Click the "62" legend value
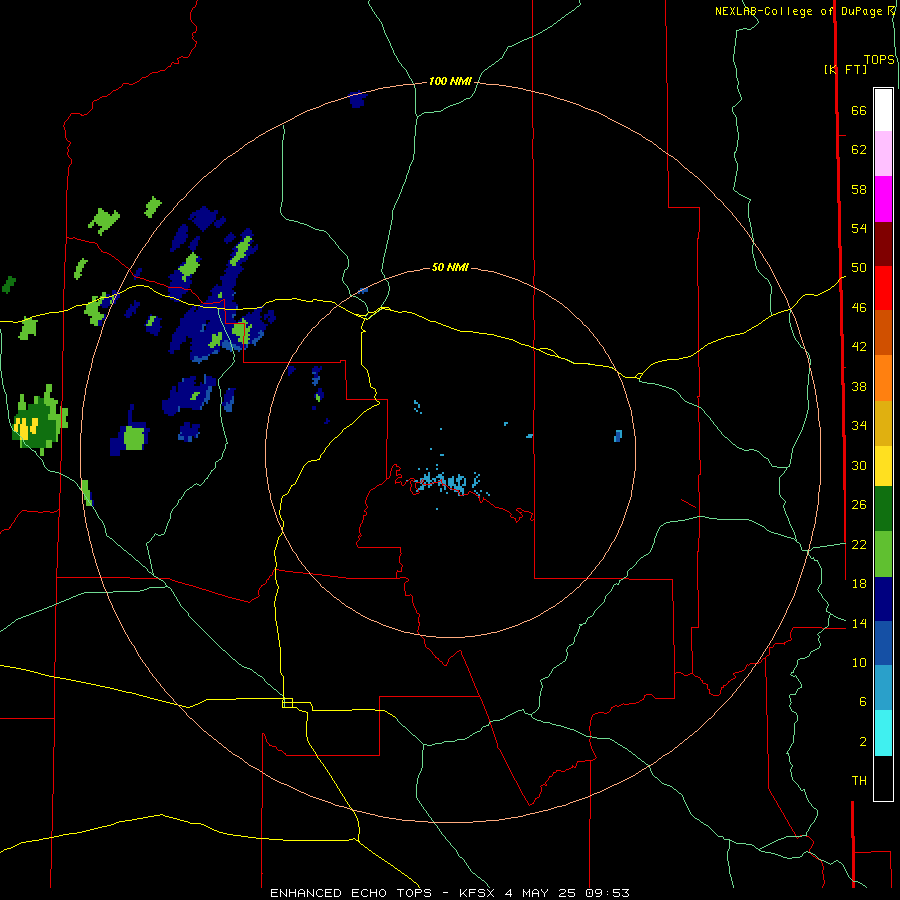Image resolution: width=900 pixels, height=900 pixels. pos(859,150)
